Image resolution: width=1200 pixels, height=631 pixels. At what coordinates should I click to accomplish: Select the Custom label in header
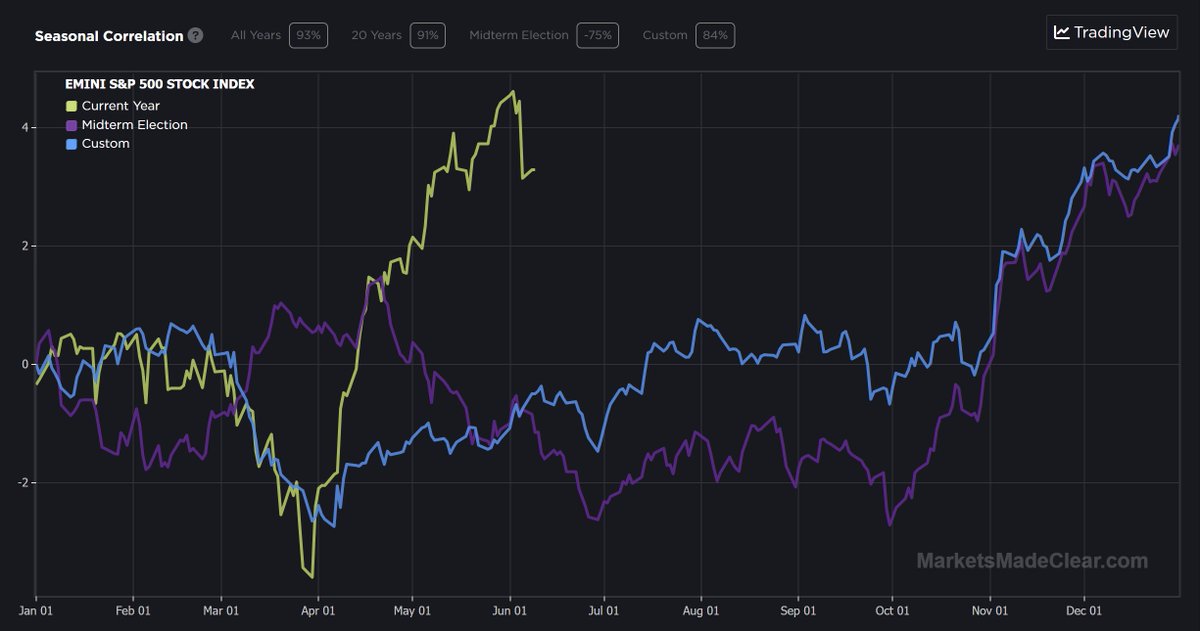(x=665, y=35)
